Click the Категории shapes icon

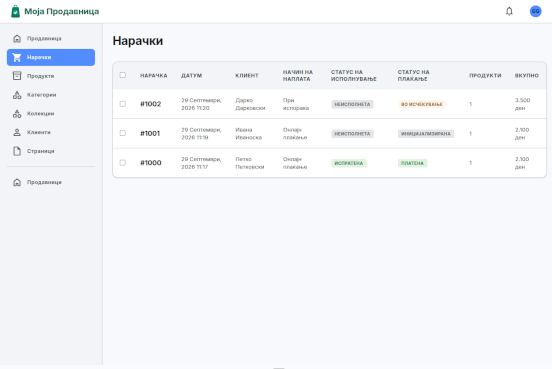click(x=17, y=94)
